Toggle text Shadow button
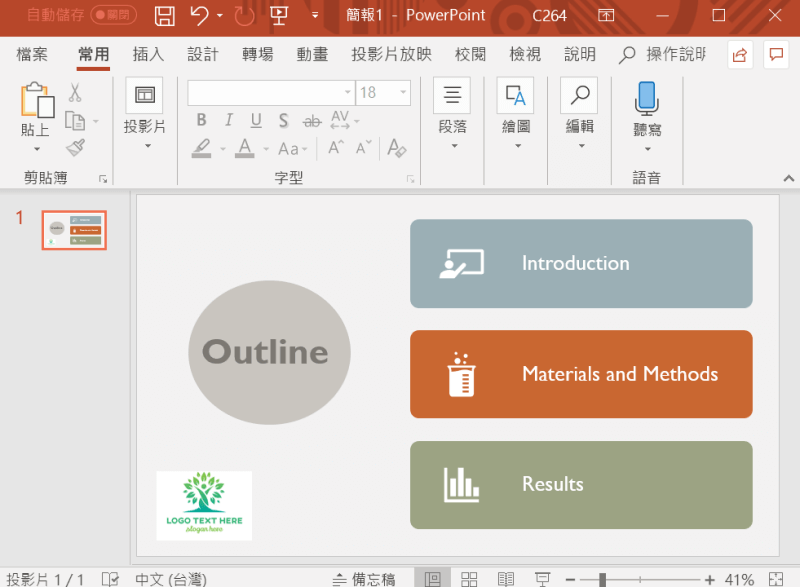 click(x=284, y=120)
